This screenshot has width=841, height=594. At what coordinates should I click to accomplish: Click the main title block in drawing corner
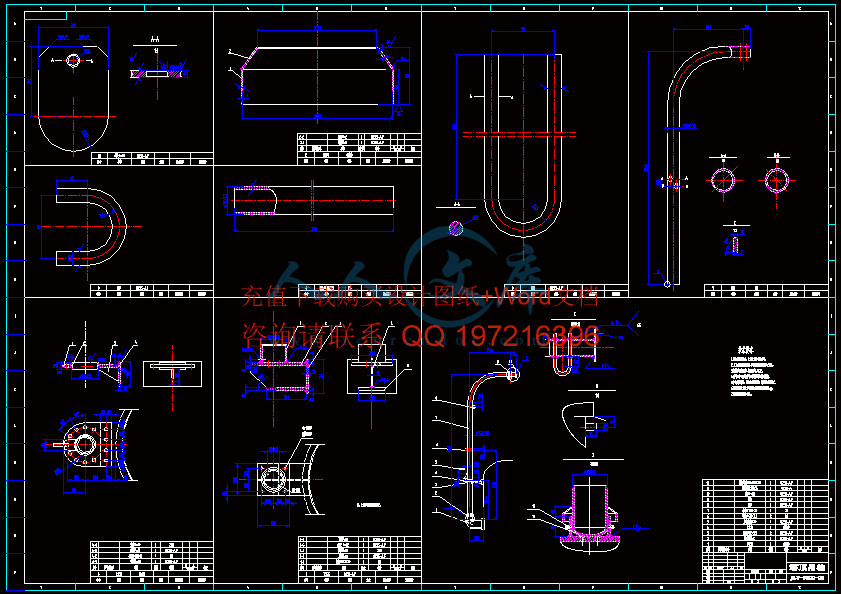click(x=765, y=568)
